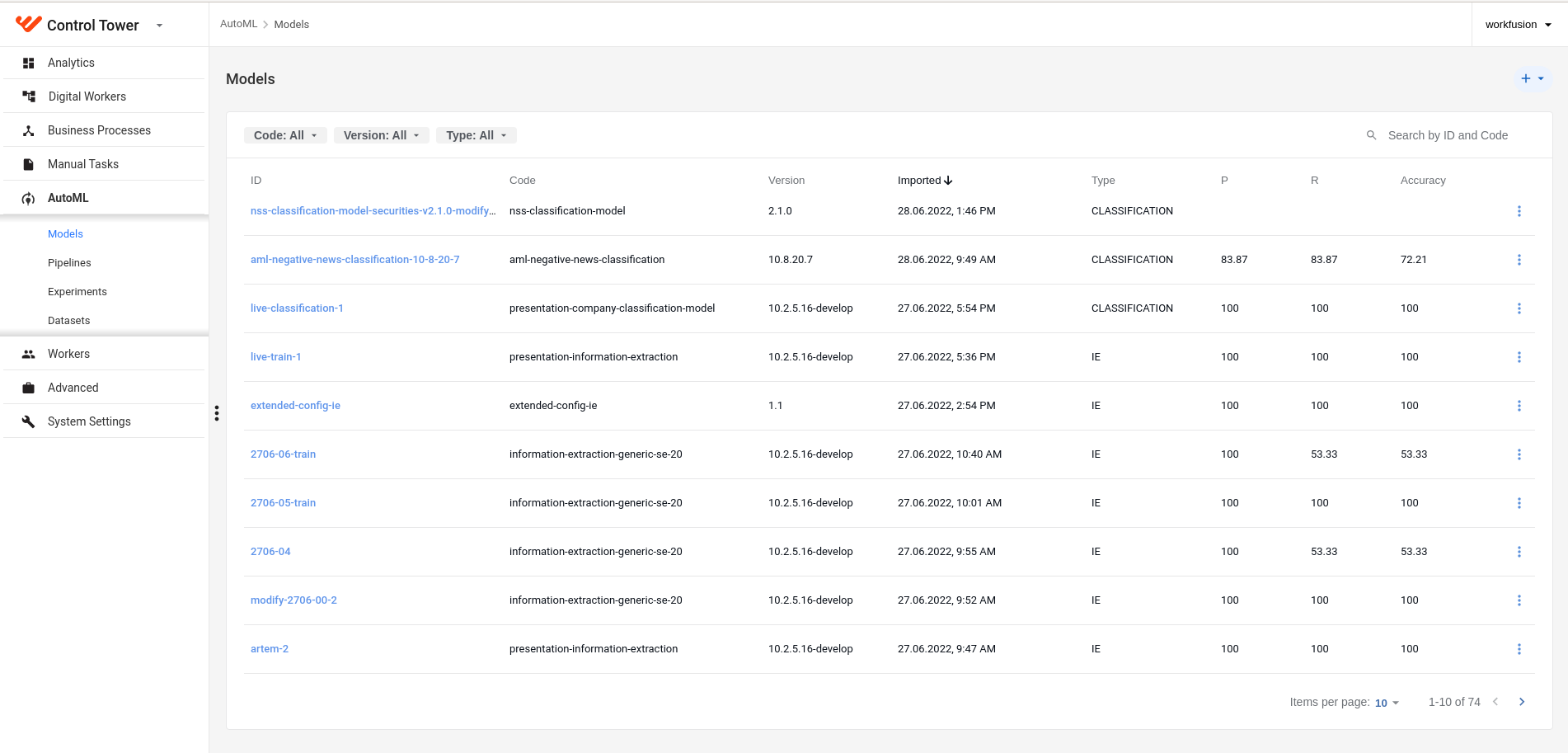Viewport: 1568px width, 753px height.
Task: Click the Version column header
Action: click(x=786, y=181)
